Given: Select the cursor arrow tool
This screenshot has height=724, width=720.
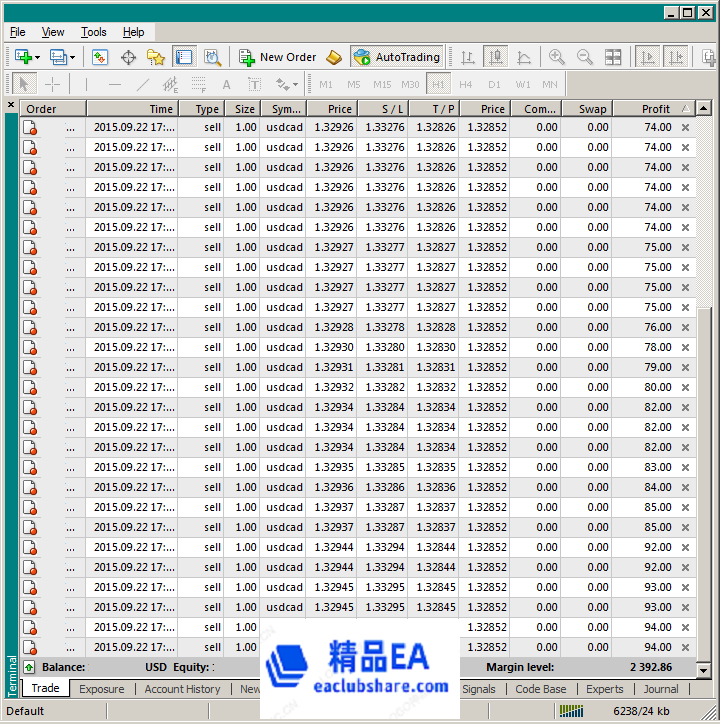Looking at the screenshot, I should coord(24,84).
